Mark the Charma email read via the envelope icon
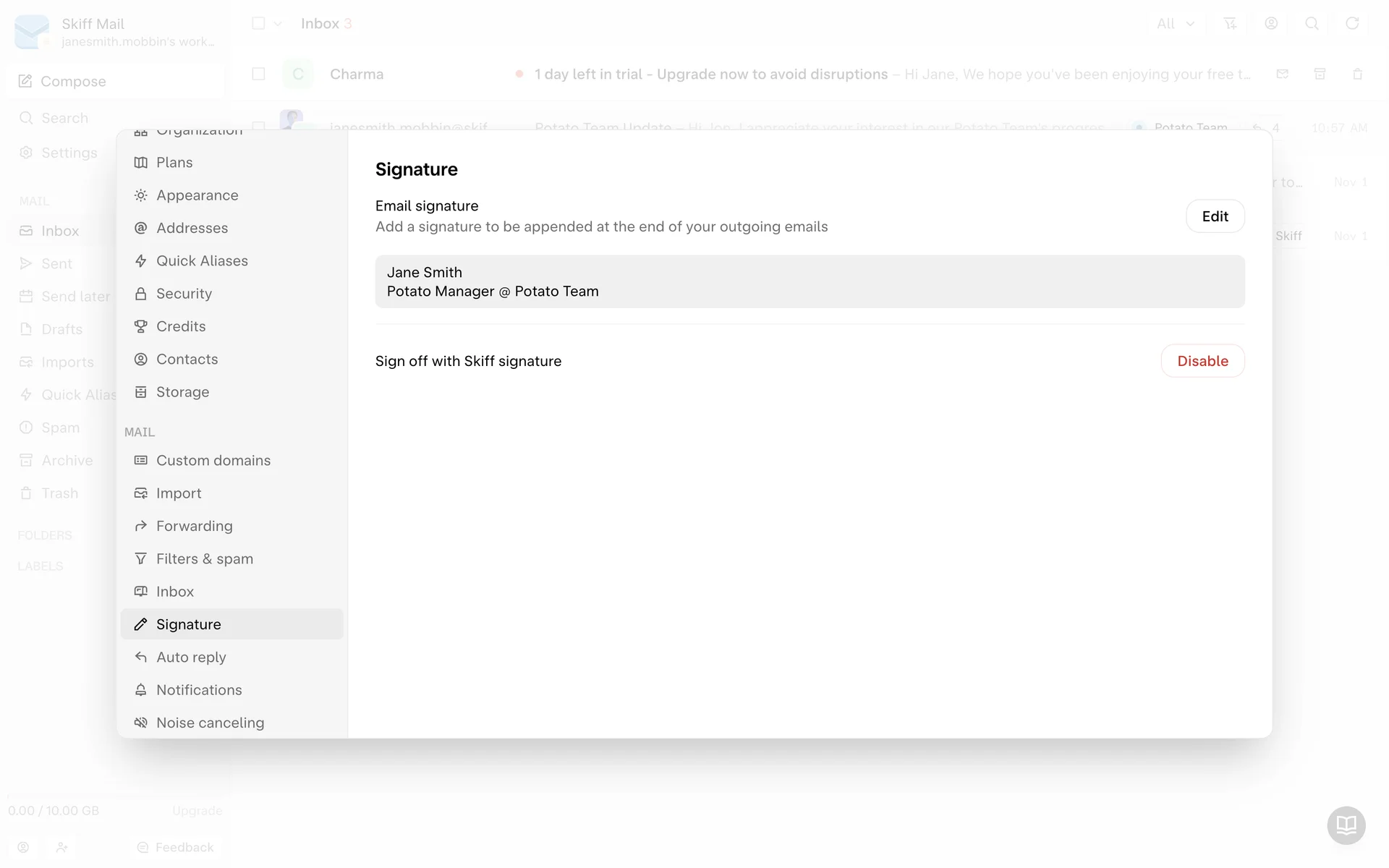Image resolution: width=1389 pixels, height=868 pixels. click(x=1282, y=75)
